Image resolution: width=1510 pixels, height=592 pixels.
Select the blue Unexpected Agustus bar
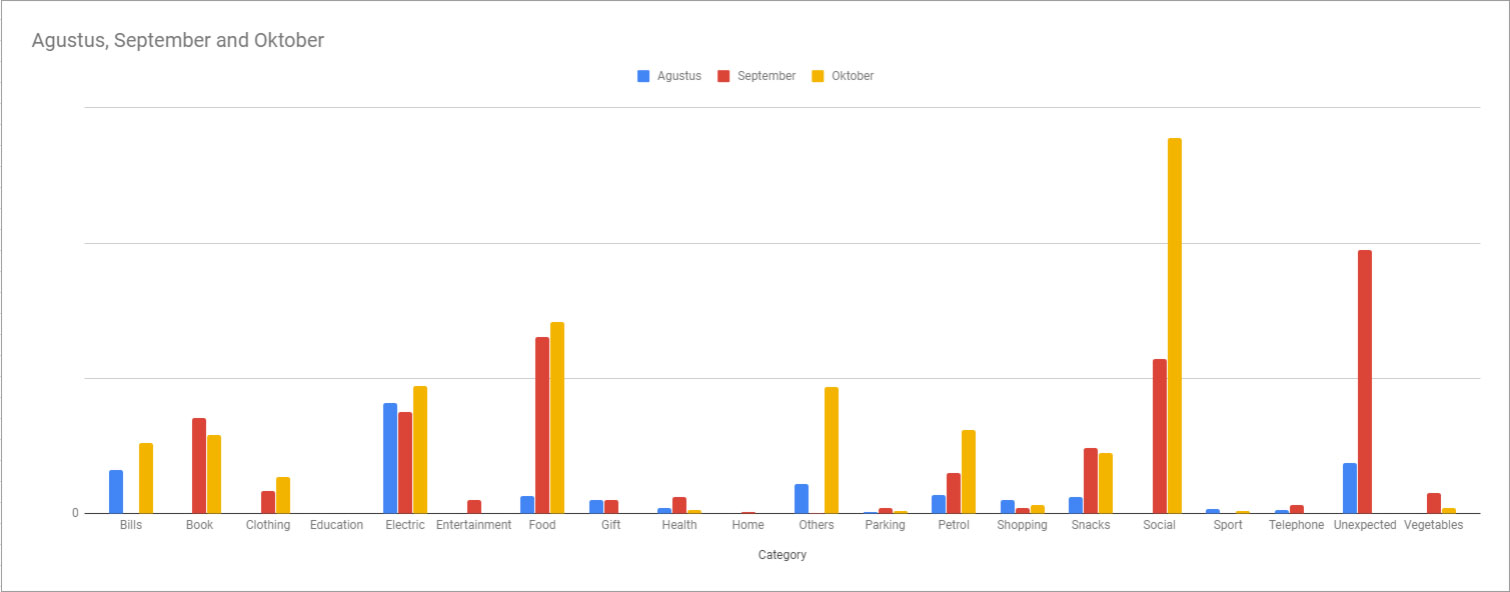click(x=1350, y=488)
